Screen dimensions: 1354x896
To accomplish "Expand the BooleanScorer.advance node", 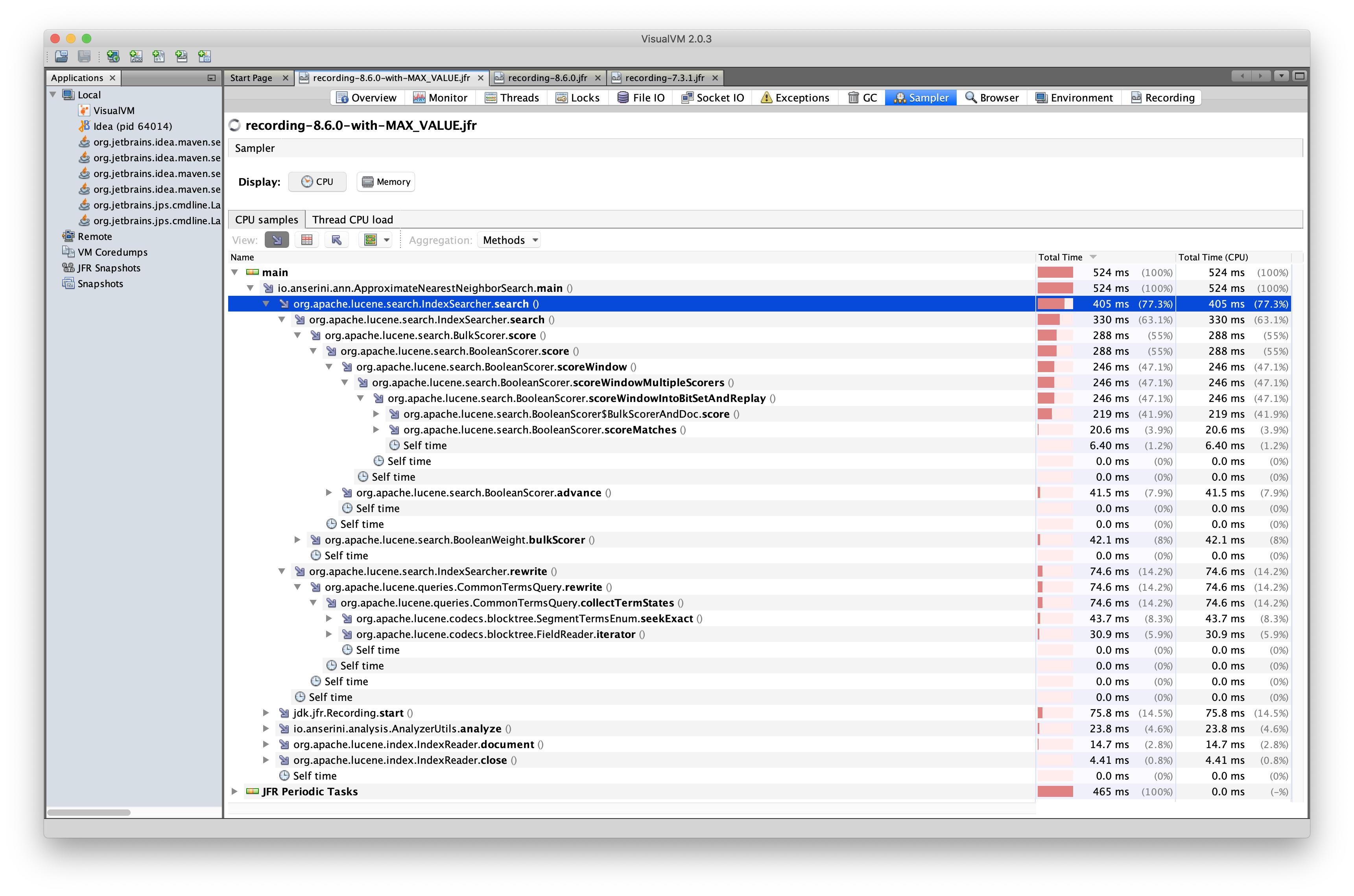I will 328,492.
